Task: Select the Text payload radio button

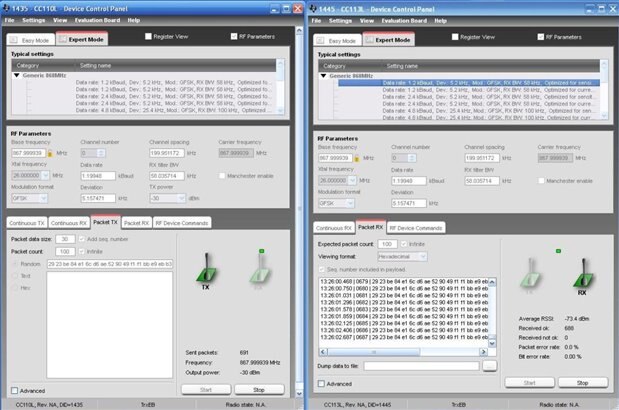Action: point(15,276)
